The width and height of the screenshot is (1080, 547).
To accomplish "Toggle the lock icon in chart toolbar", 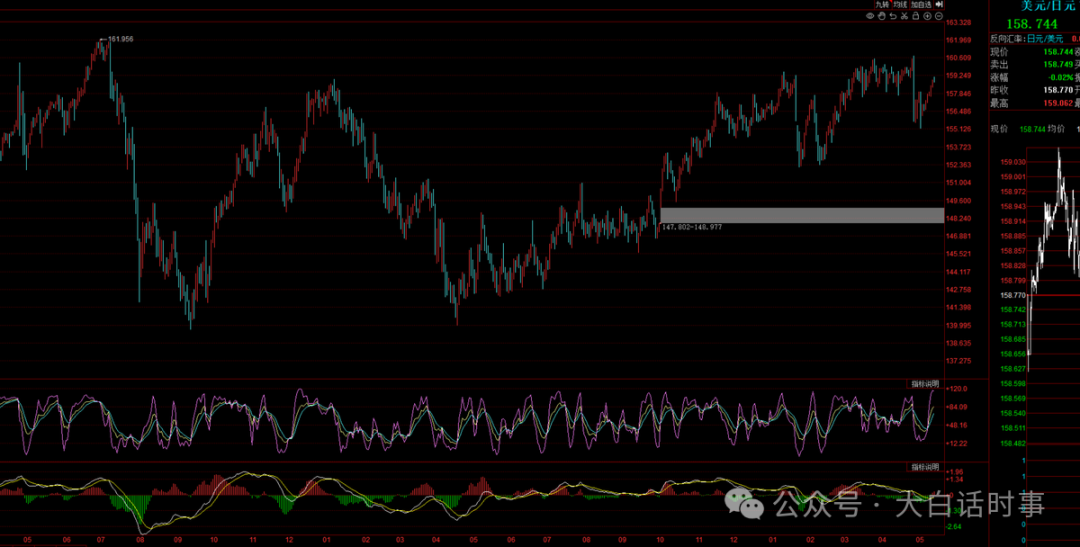I will tap(915, 16).
